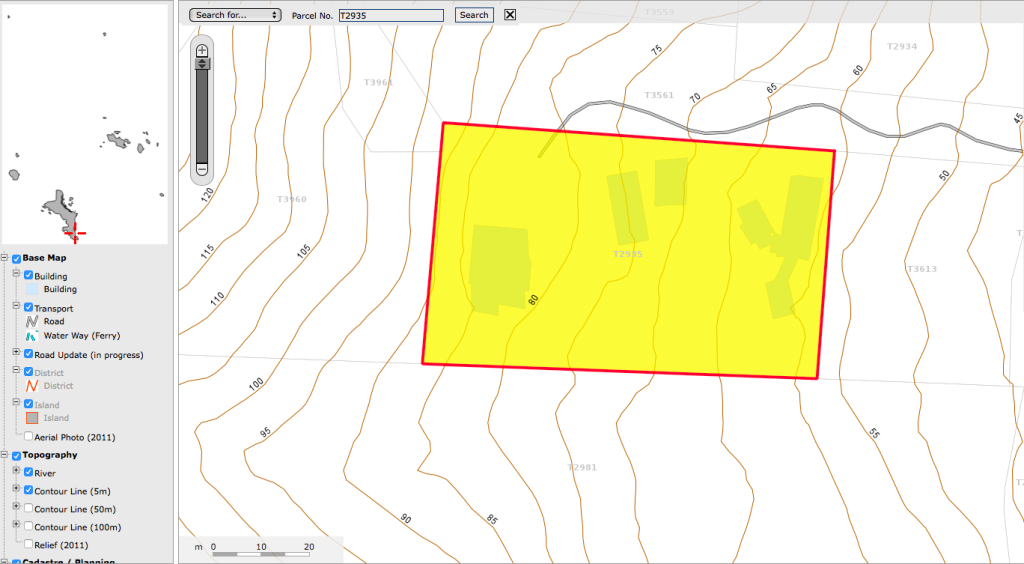
Task: Click the gray Island legend swatch
Action: [32, 418]
